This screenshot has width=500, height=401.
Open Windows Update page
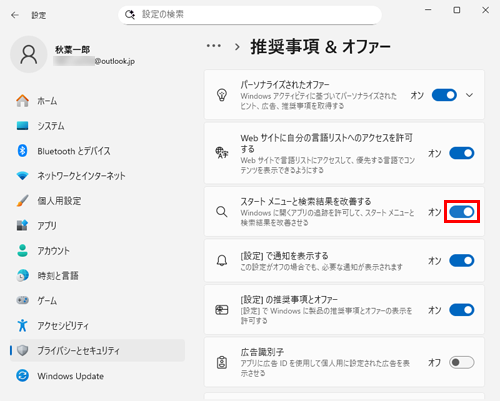pyautogui.click(x=97, y=376)
